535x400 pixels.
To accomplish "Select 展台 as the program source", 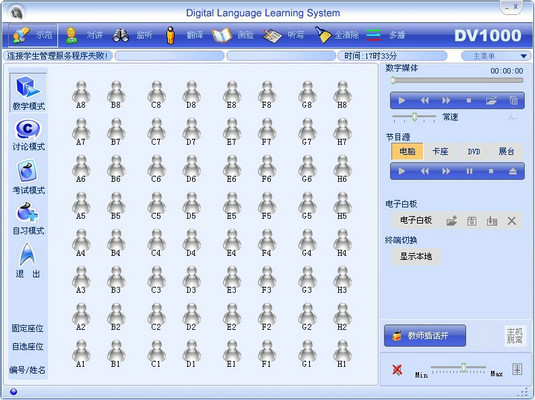I will click(506, 151).
